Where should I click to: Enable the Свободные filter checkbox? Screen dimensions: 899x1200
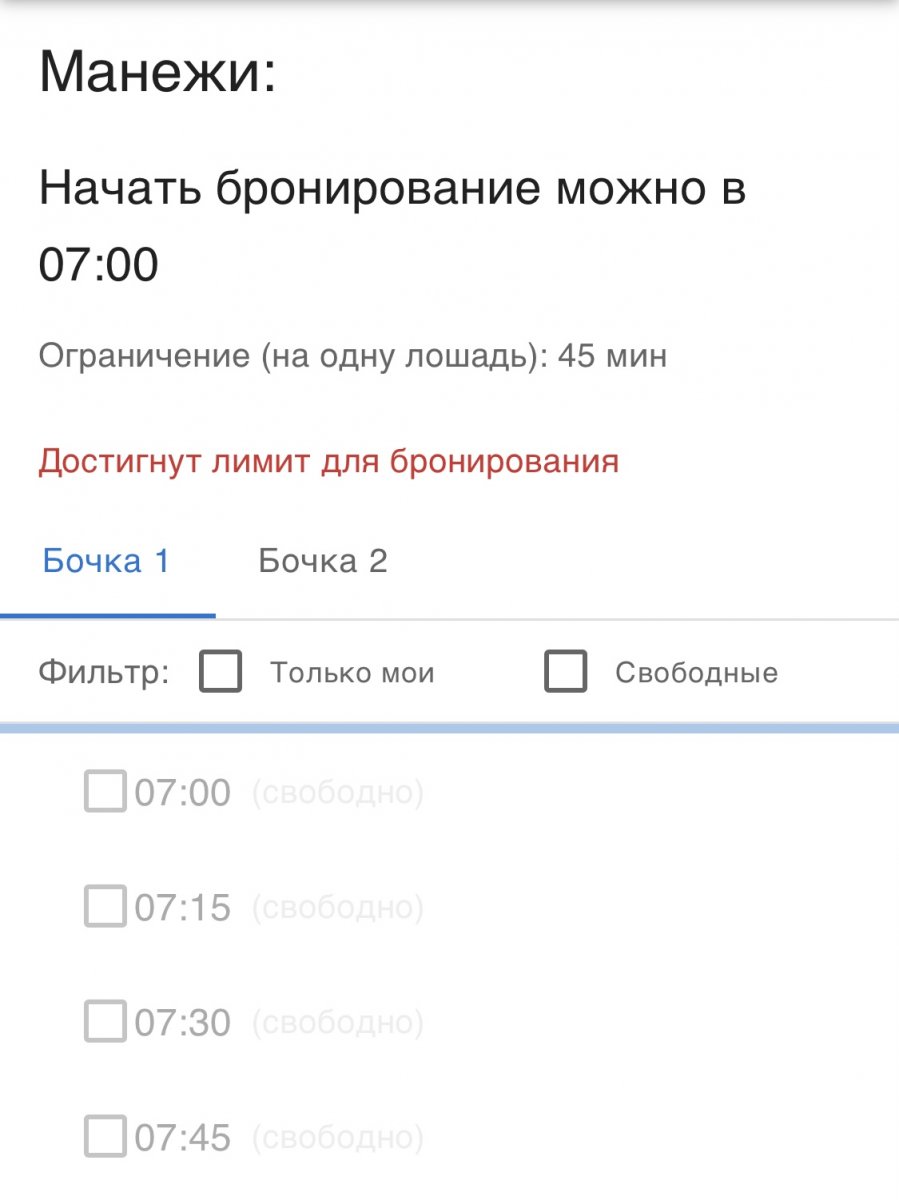pyautogui.click(x=565, y=672)
